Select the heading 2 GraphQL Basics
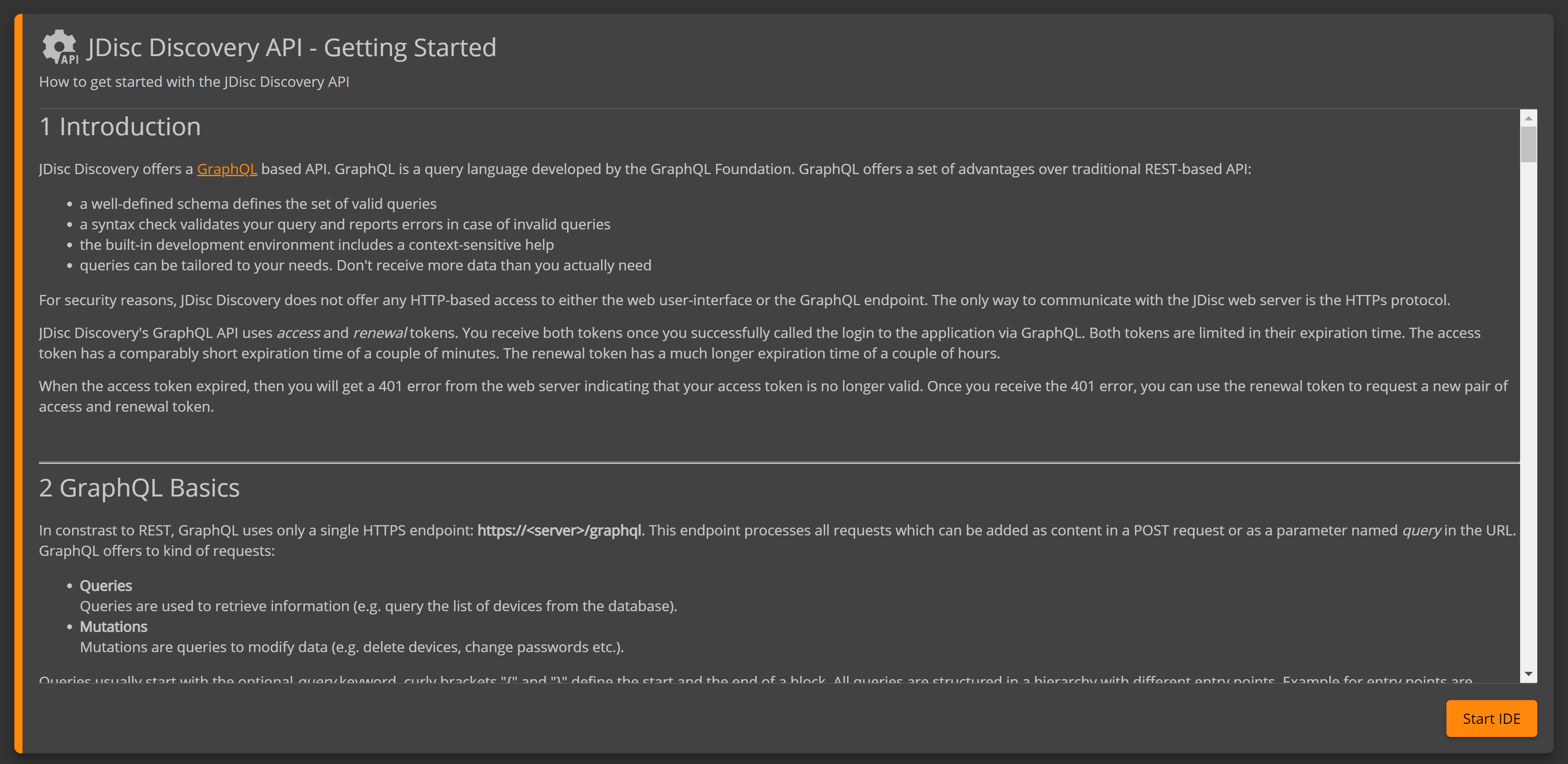 click(139, 487)
